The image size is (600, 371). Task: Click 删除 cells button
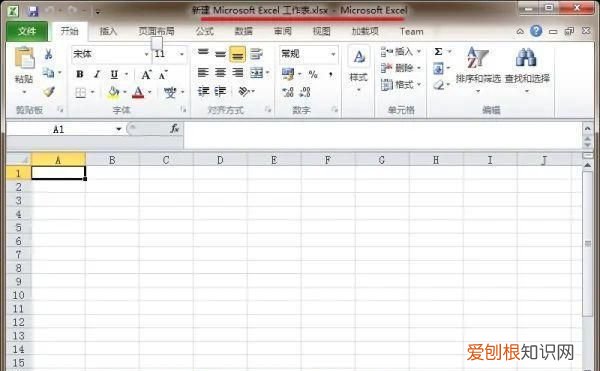[401, 68]
